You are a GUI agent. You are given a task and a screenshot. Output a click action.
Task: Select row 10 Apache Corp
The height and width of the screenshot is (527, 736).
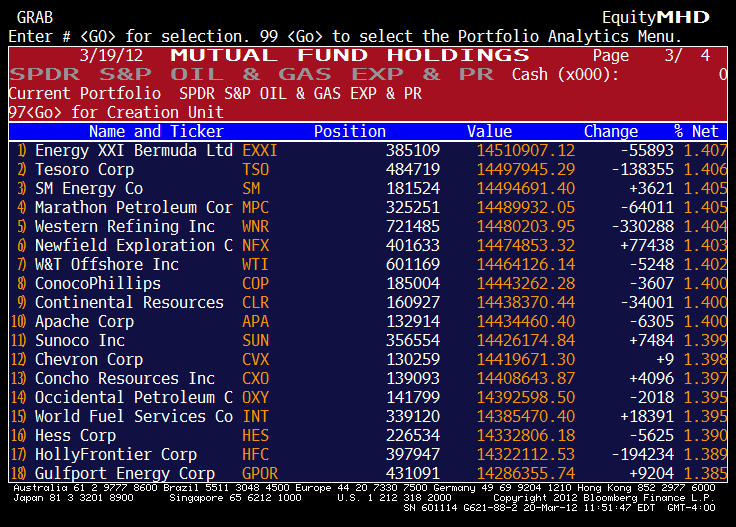(368, 321)
